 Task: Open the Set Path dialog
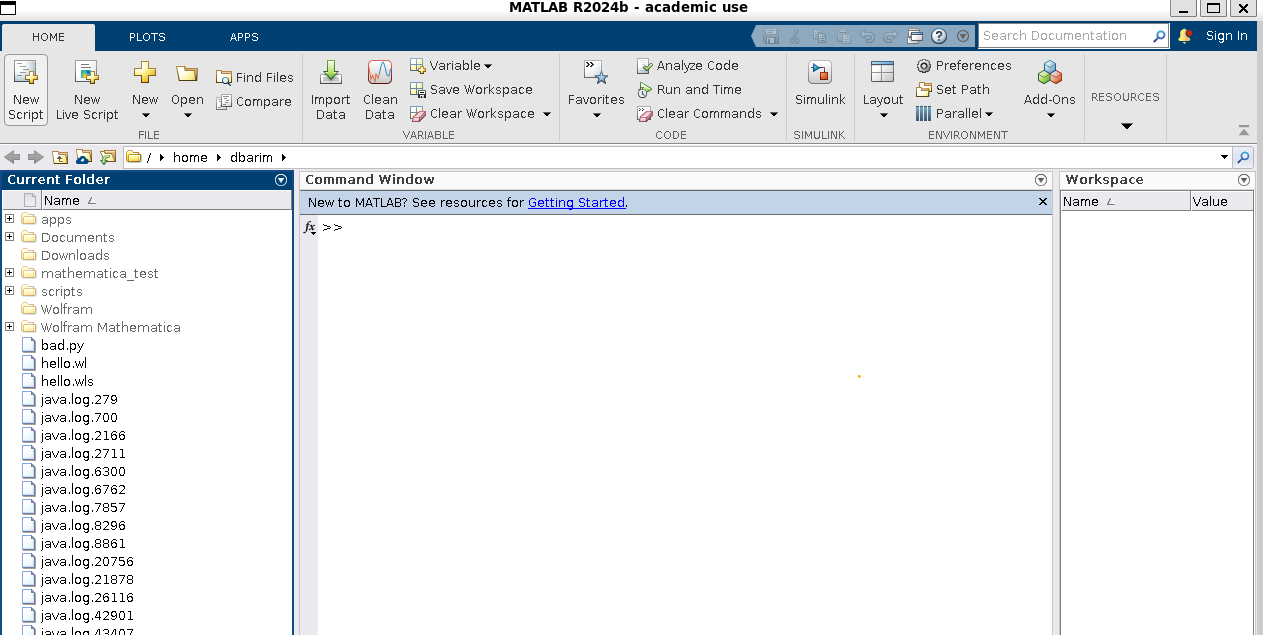pos(953,89)
